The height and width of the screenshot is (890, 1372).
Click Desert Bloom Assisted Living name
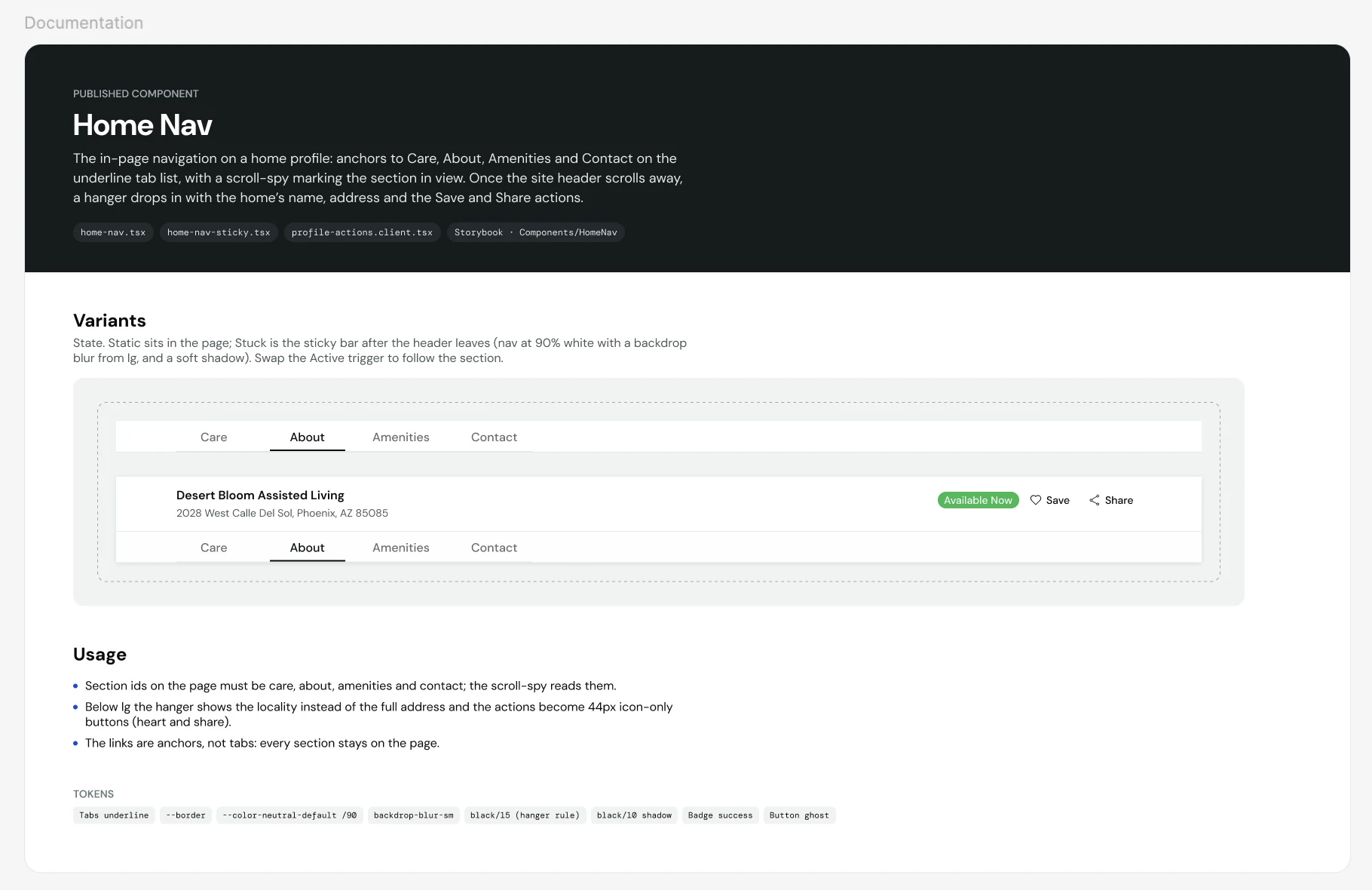[260, 495]
